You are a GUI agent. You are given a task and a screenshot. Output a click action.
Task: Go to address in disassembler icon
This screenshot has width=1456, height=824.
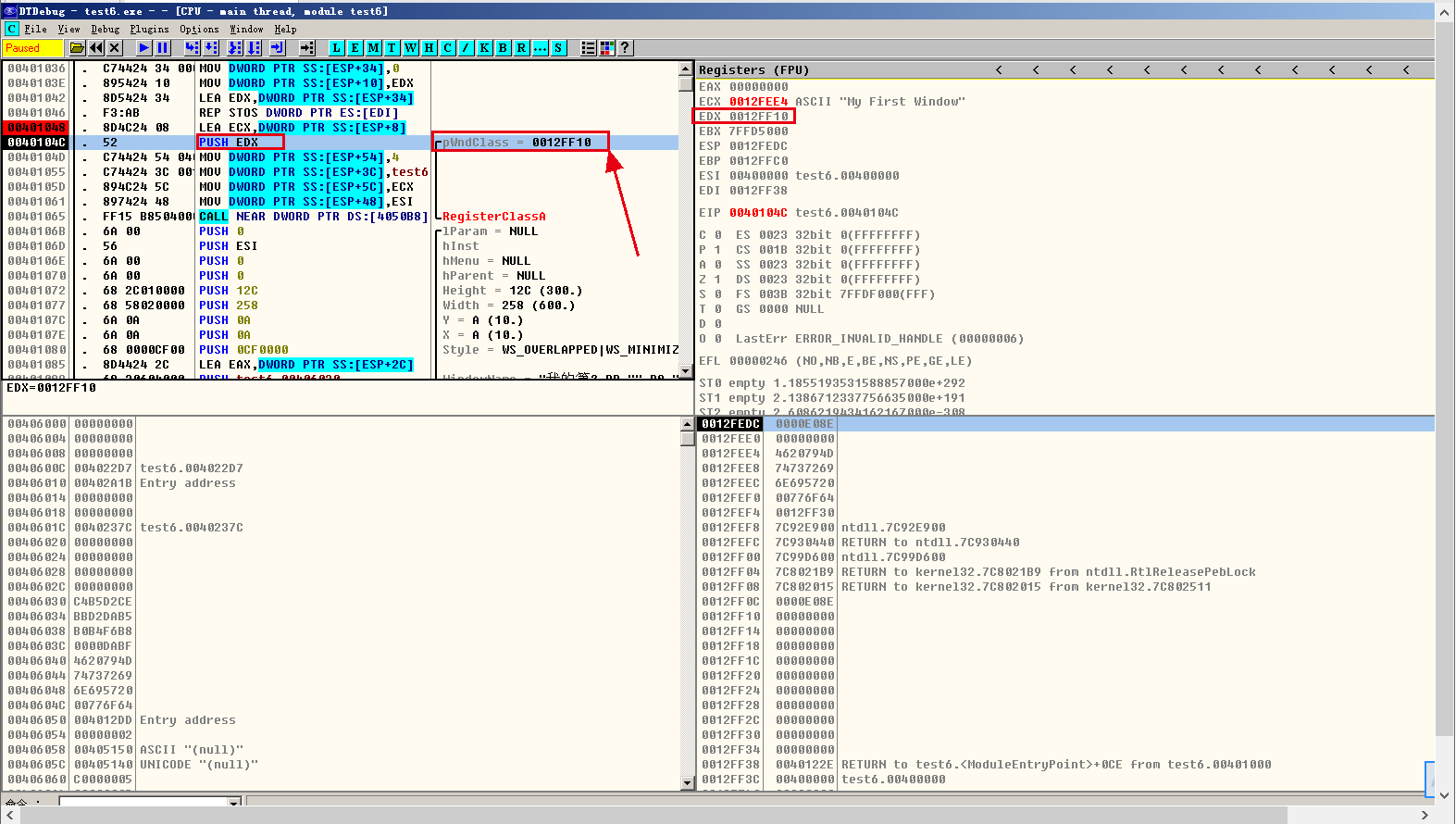307,48
